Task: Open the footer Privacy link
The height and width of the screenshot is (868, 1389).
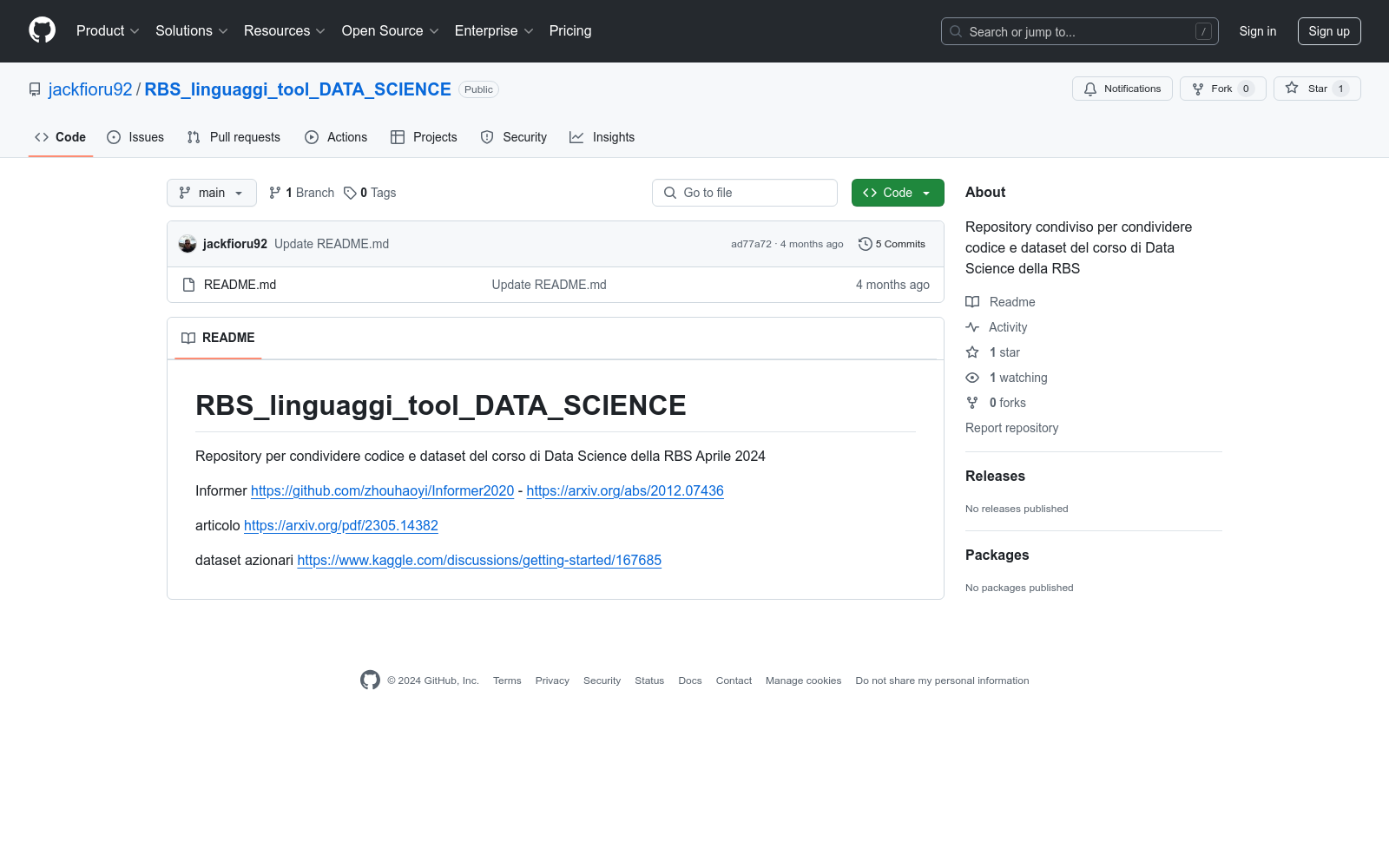Action: coord(552,681)
